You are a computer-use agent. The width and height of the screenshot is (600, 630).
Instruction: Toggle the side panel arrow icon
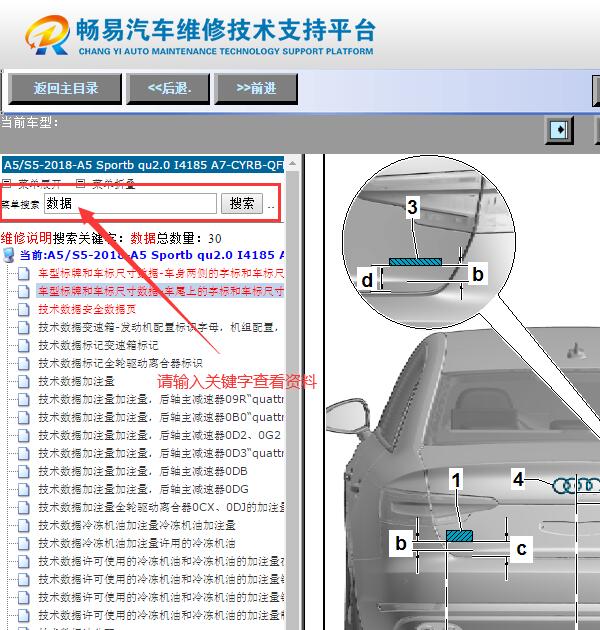pyautogui.click(x=559, y=130)
